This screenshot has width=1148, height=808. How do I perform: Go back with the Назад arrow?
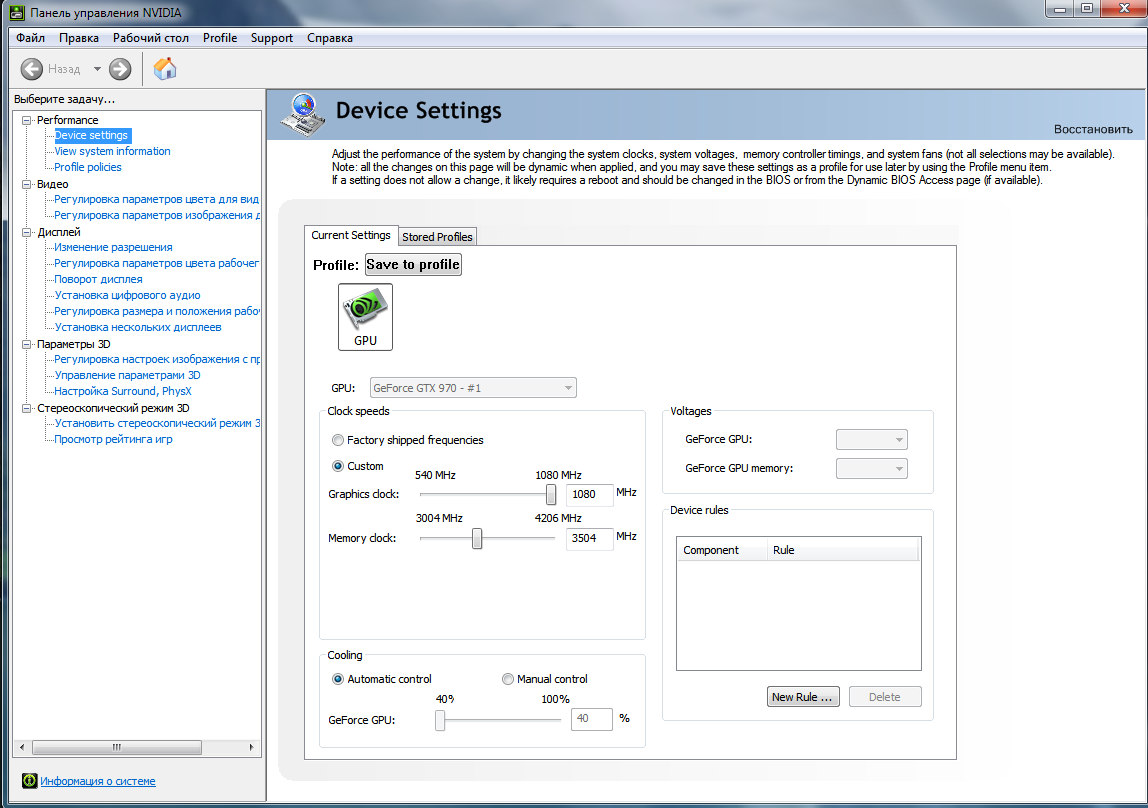click(x=31, y=70)
